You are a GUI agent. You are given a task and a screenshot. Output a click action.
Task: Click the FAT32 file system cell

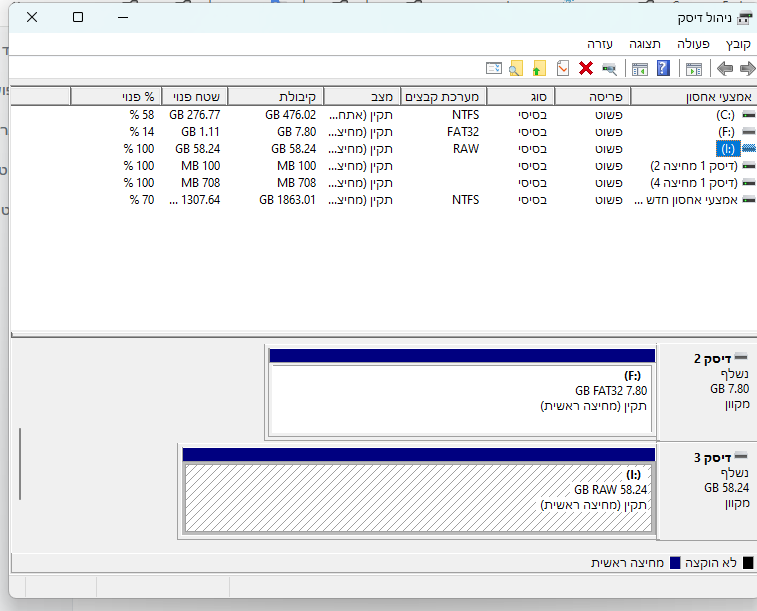coord(463,132)
